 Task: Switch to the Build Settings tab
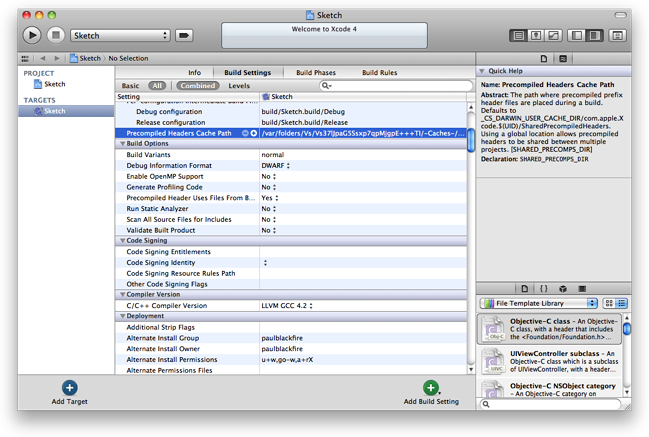point(248,72)
